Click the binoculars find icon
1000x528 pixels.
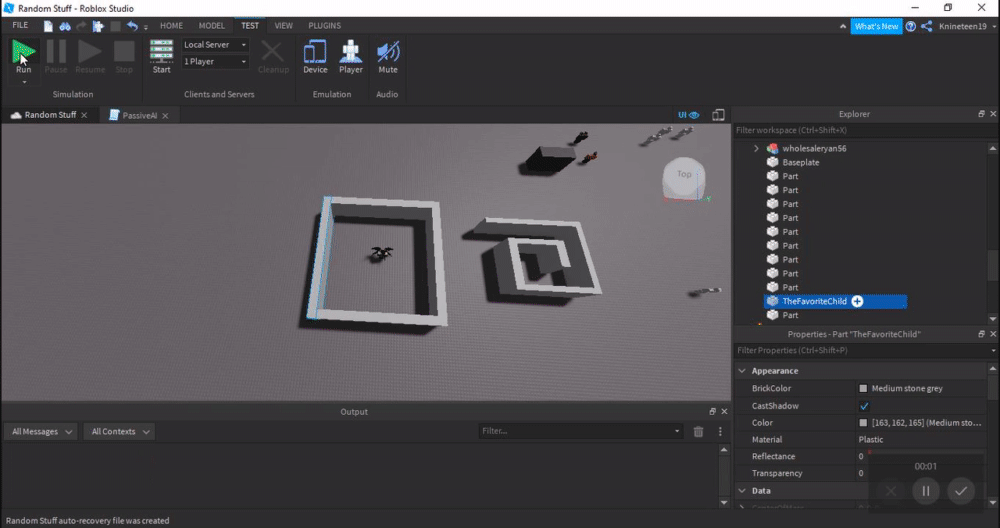click(x=65, y=26)
